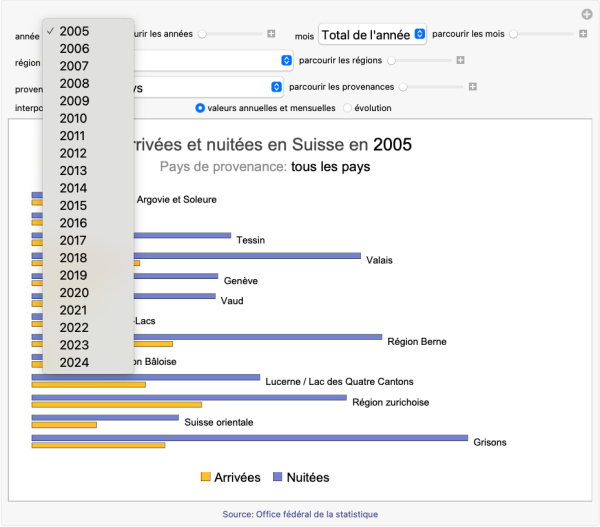600x527 pixels.
Task: Click the yellow Arrivées legend swatch
Action: pos(206,478)
